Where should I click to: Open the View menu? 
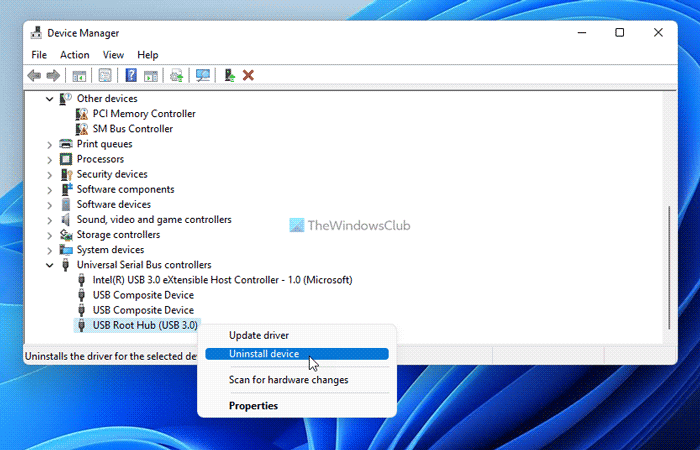[113, 55]
